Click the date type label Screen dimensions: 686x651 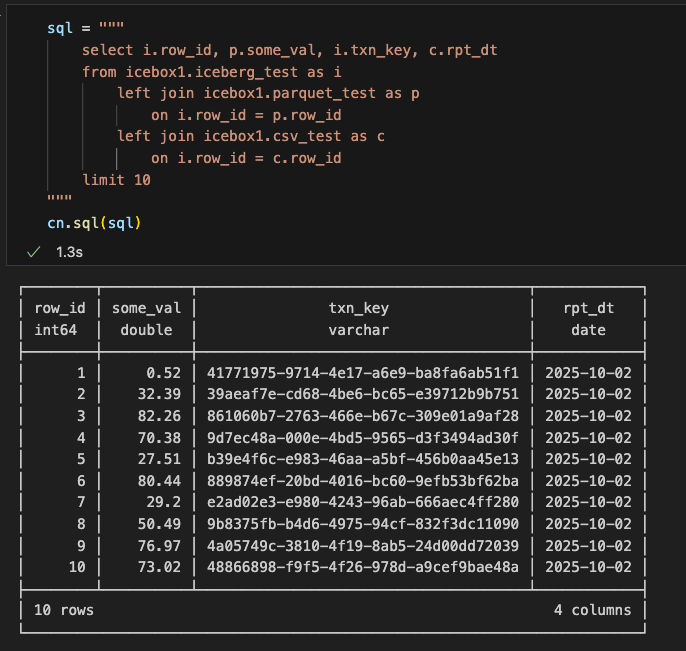pyautogui.click(x=588, y=330)
